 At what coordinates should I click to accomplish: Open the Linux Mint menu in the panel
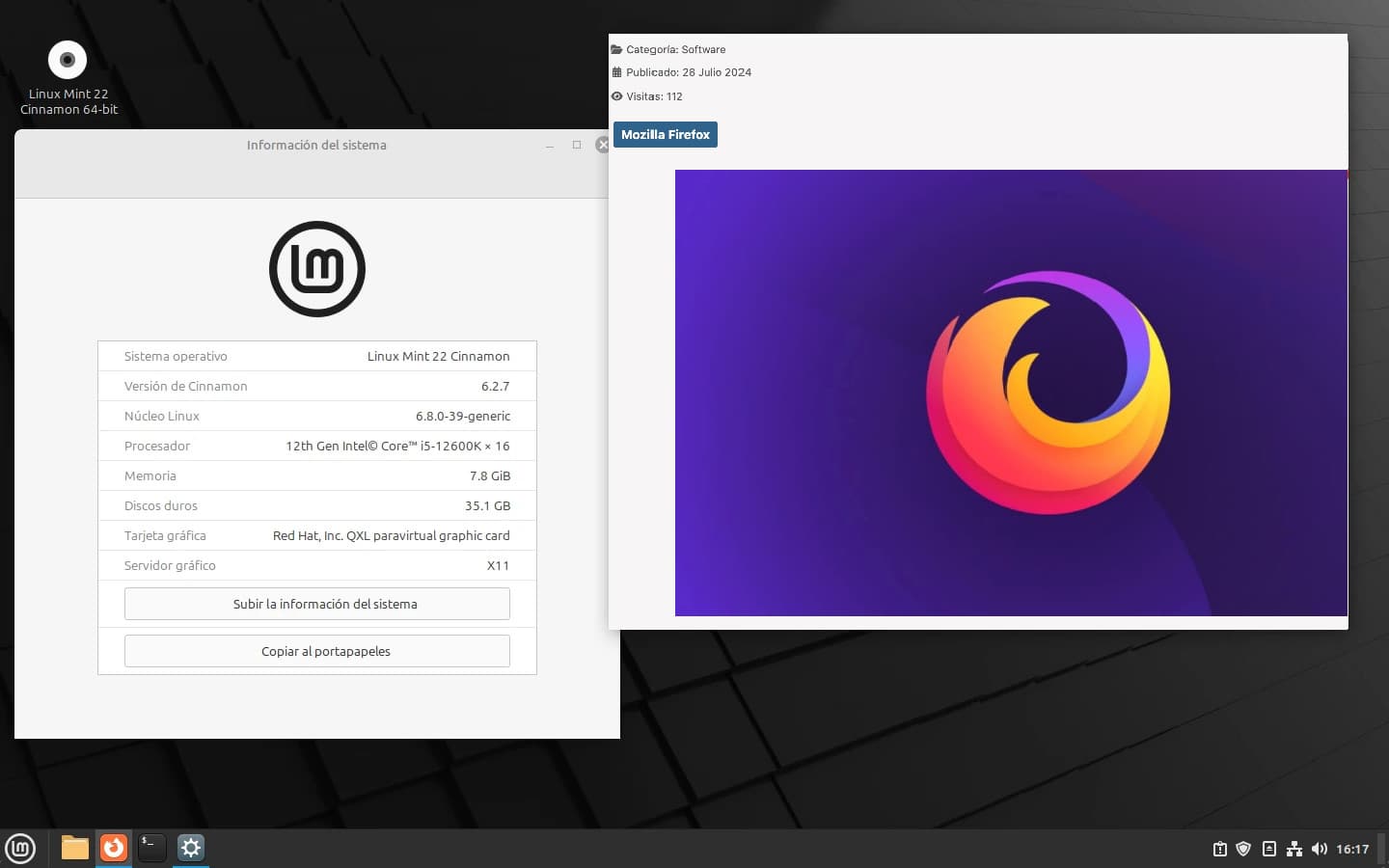tap(20, 849)
